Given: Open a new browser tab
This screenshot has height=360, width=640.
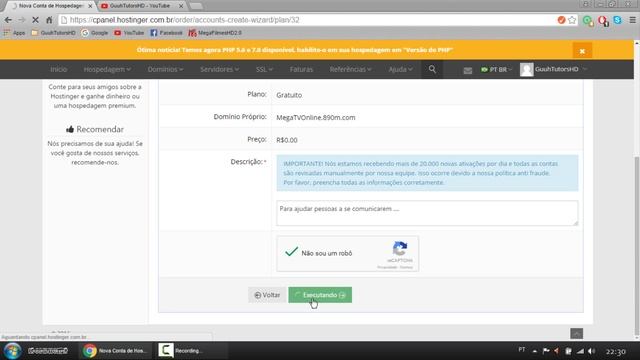Looking at the screenshot, I should [x=196, y=6].
